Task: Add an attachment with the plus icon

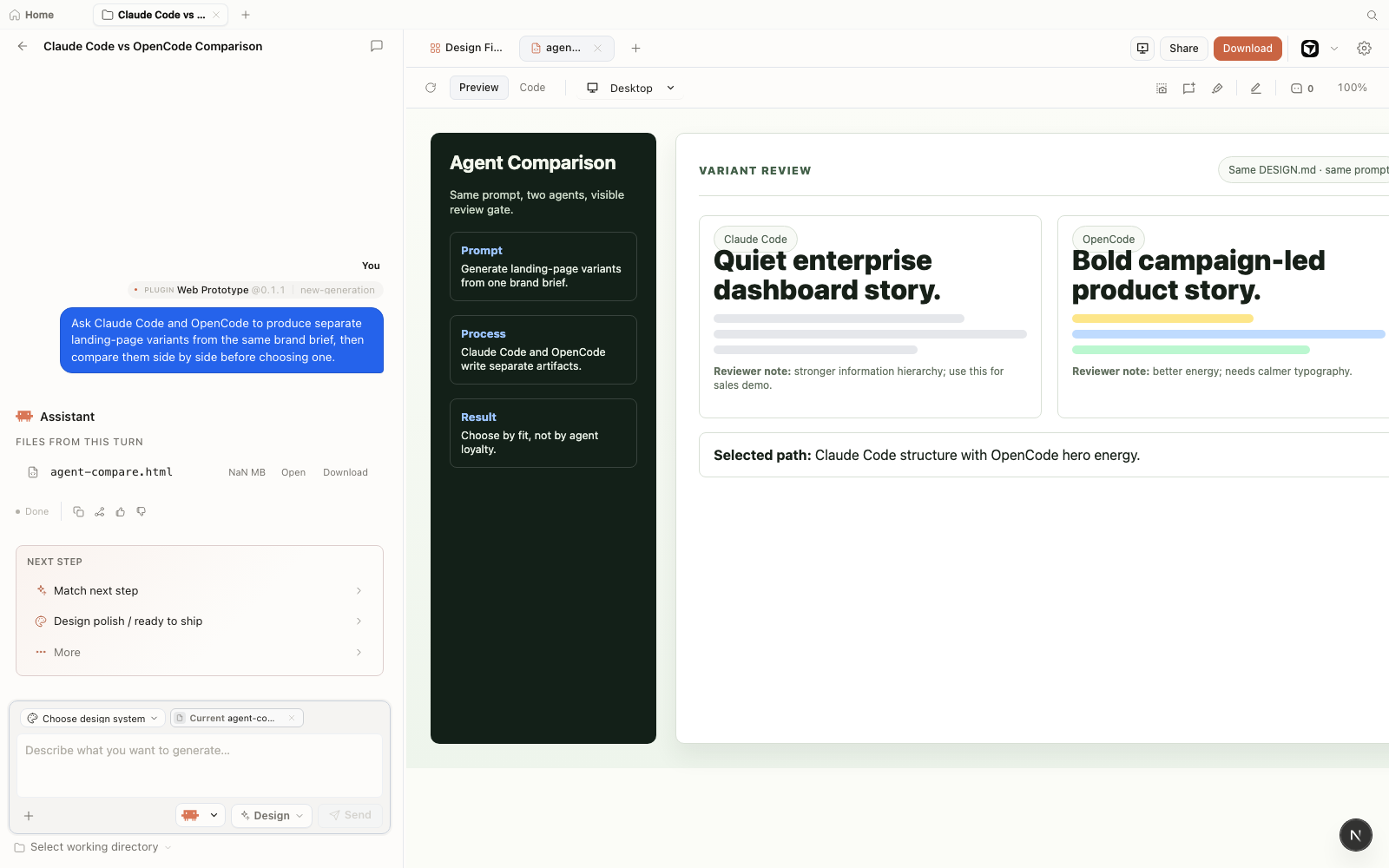Action: [x=29, y=816]
